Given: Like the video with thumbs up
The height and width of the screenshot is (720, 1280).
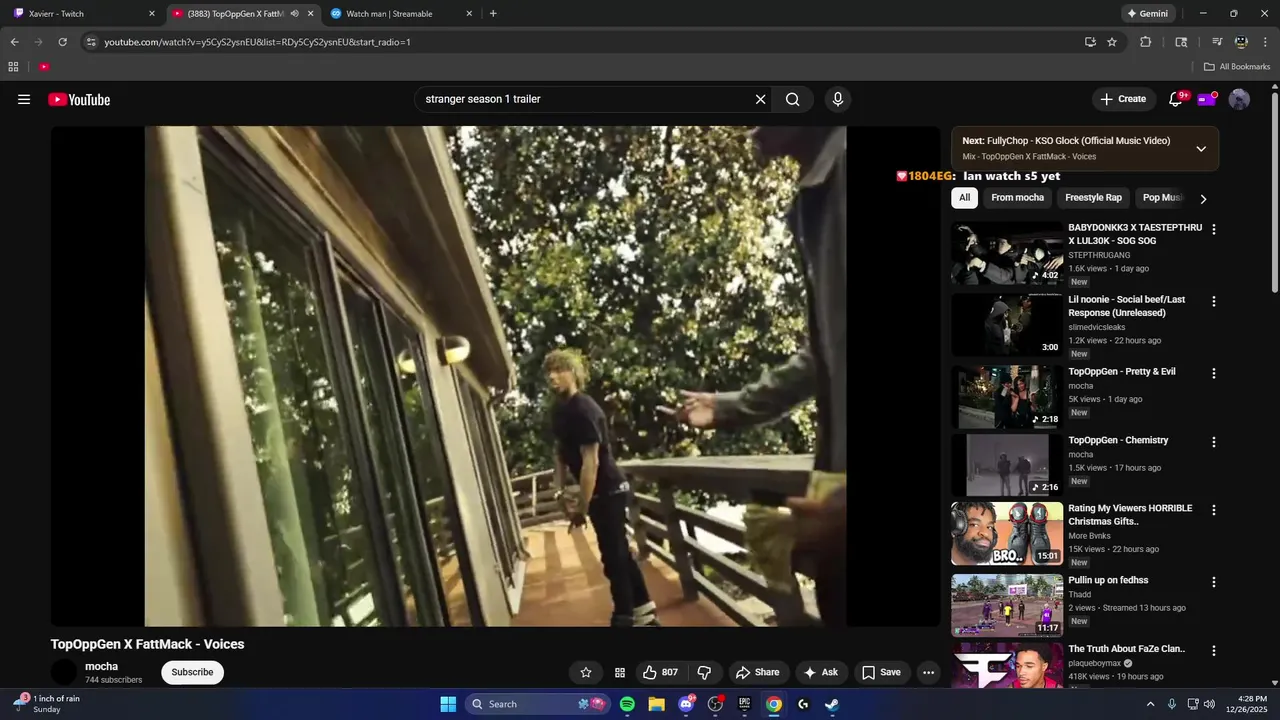Looking at the screenshot, I should (x=660, y=672).
